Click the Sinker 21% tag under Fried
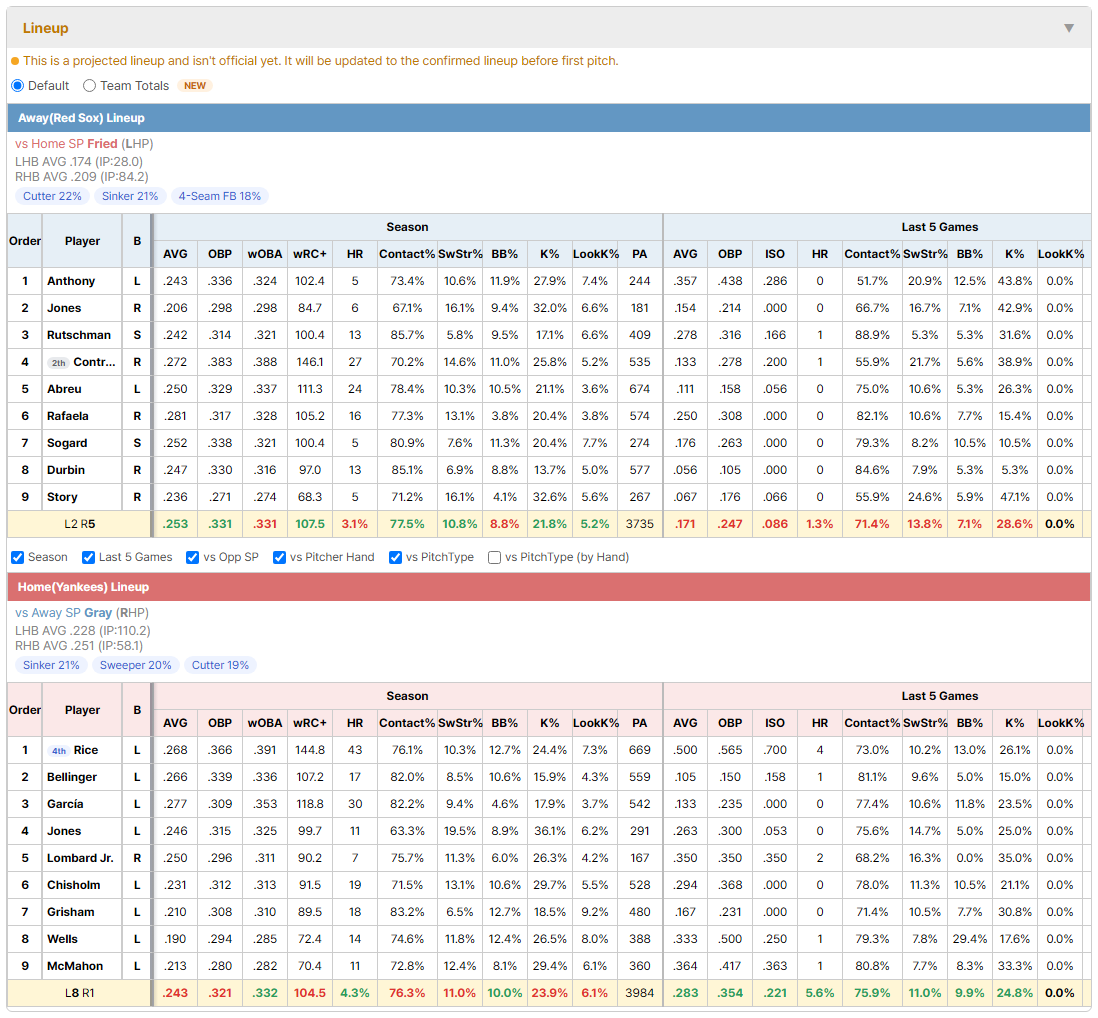Image resolution: width=1098 pixels, height=1018 pixels. [130, 196]
